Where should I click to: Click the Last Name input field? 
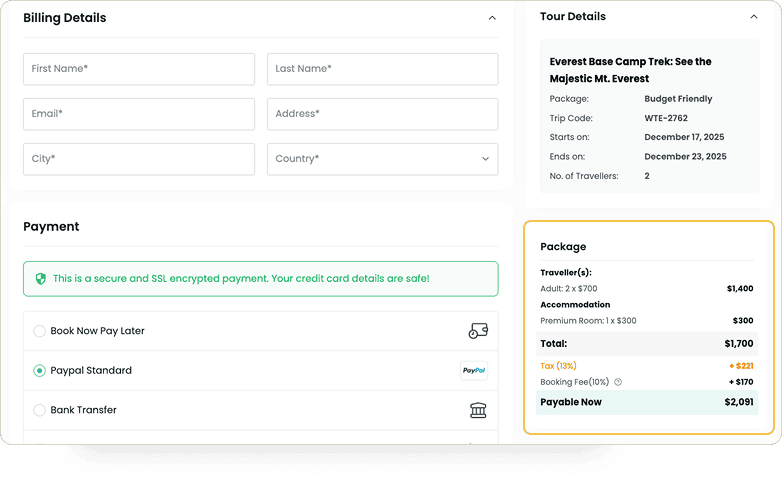coord(382,69)
